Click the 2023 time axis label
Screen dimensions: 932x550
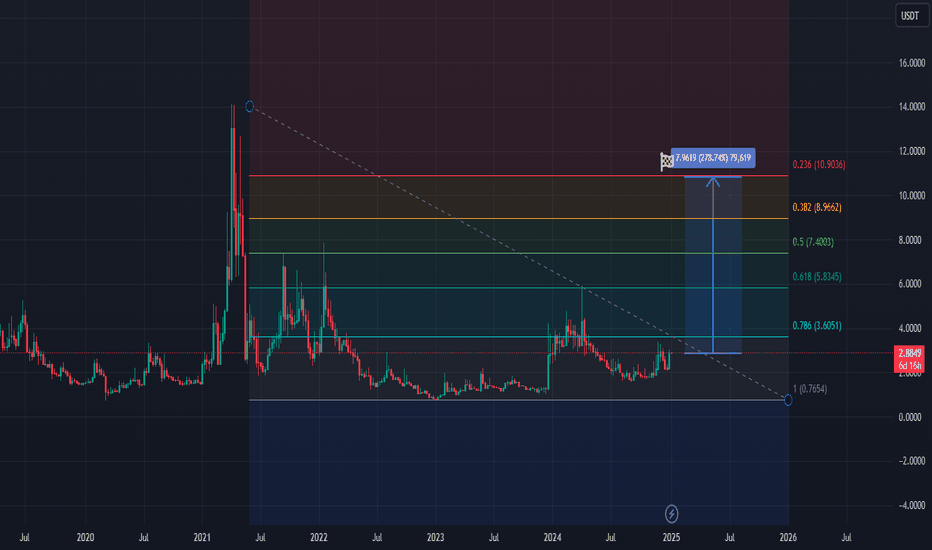pos(436,538)
